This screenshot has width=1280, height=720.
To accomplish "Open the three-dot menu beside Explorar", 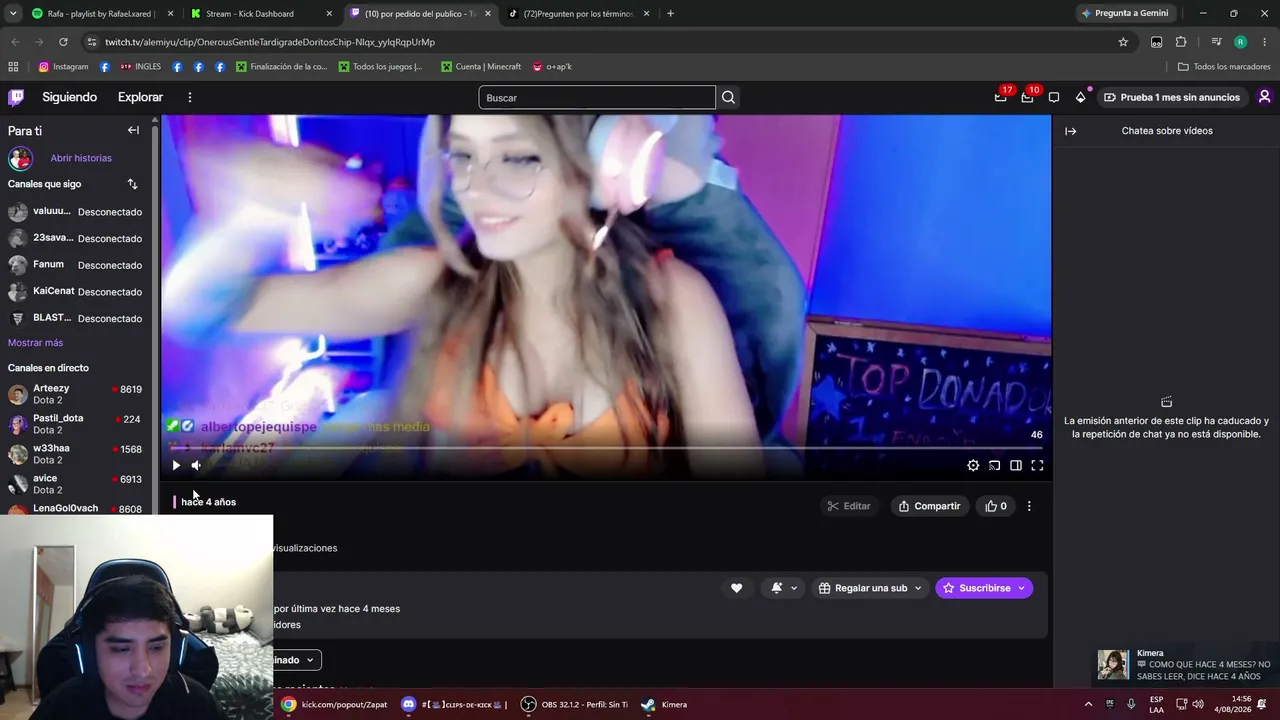I will 189,97.
